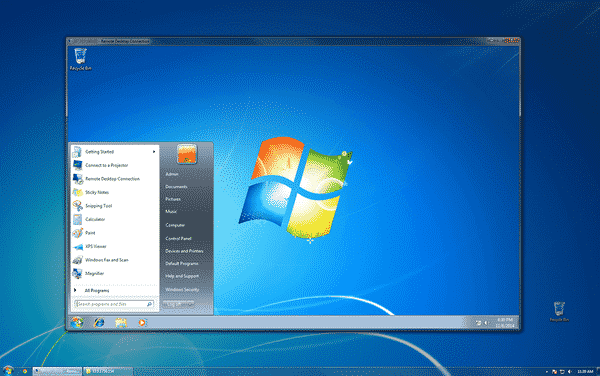
Task: Launch Connect to a Projector
Action: click(x=114, y=165)
